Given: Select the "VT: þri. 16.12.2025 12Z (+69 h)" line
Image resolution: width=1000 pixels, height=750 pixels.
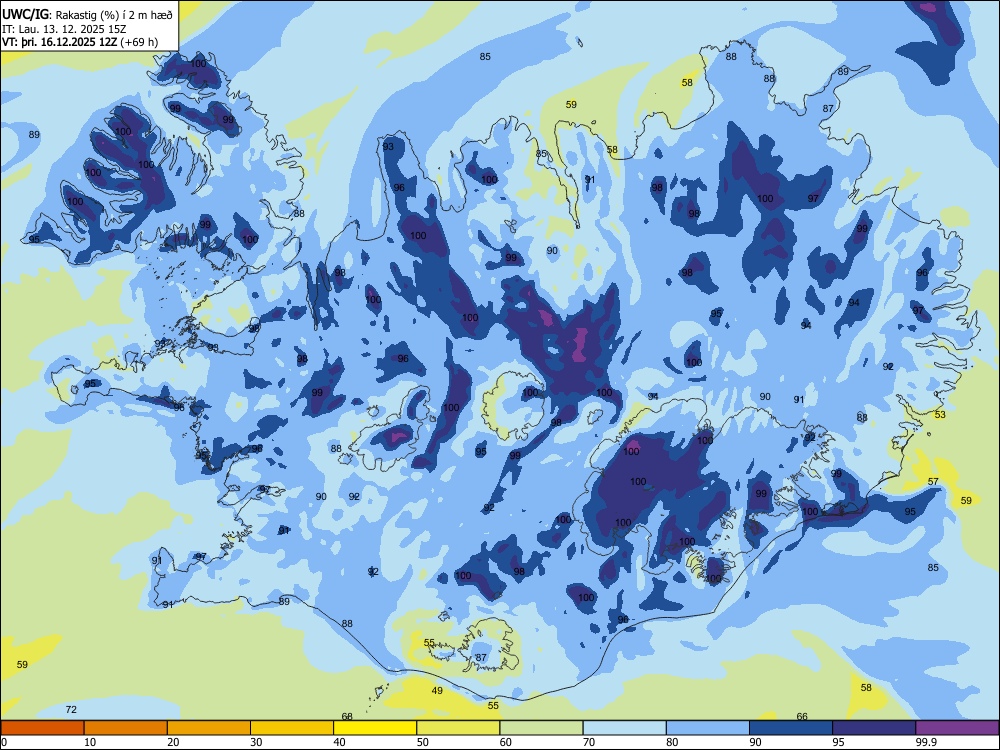Looking at the screenshot, I should (x=80, y=42).
